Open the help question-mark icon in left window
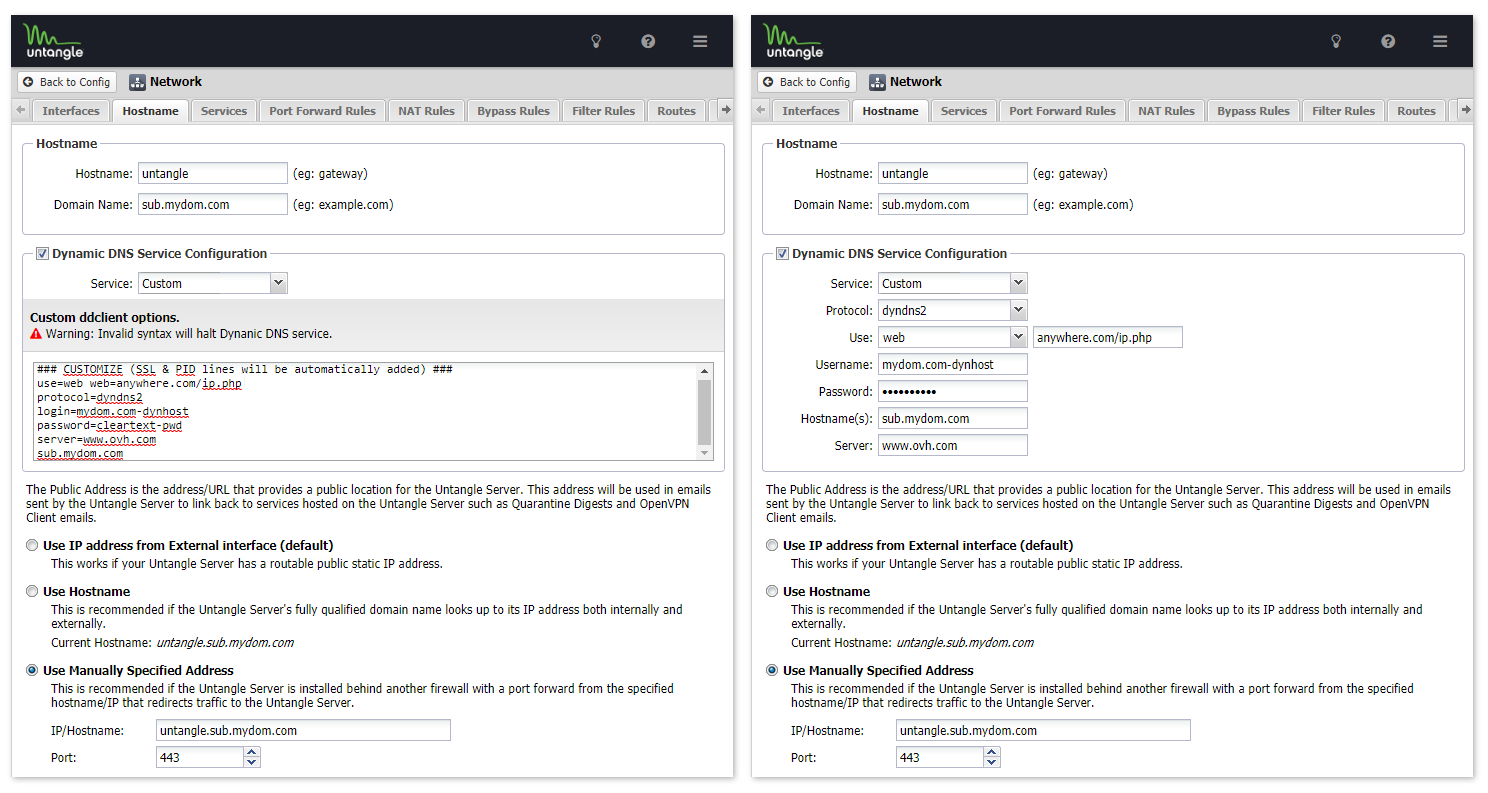Viewport: 1488px width, 793px height. (x=648, y=41)
